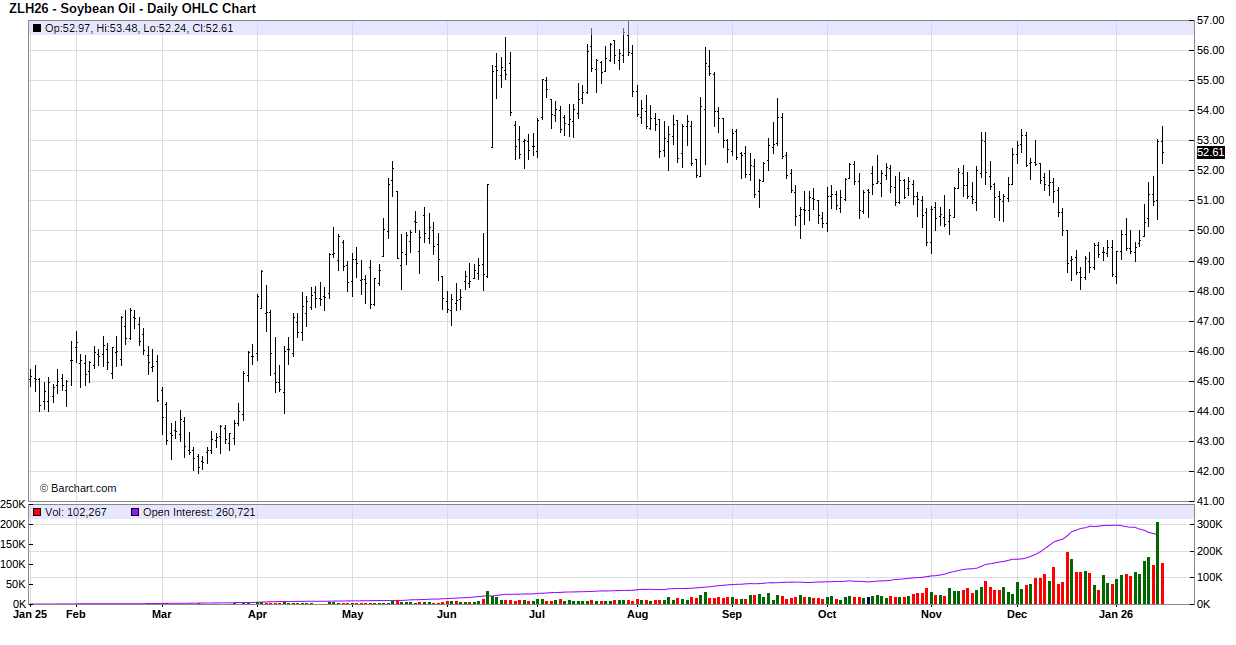This screenshot has height=645, width=1236.
Task: Click the 41.00 price axis label
Action: (x=1210, y=501)
